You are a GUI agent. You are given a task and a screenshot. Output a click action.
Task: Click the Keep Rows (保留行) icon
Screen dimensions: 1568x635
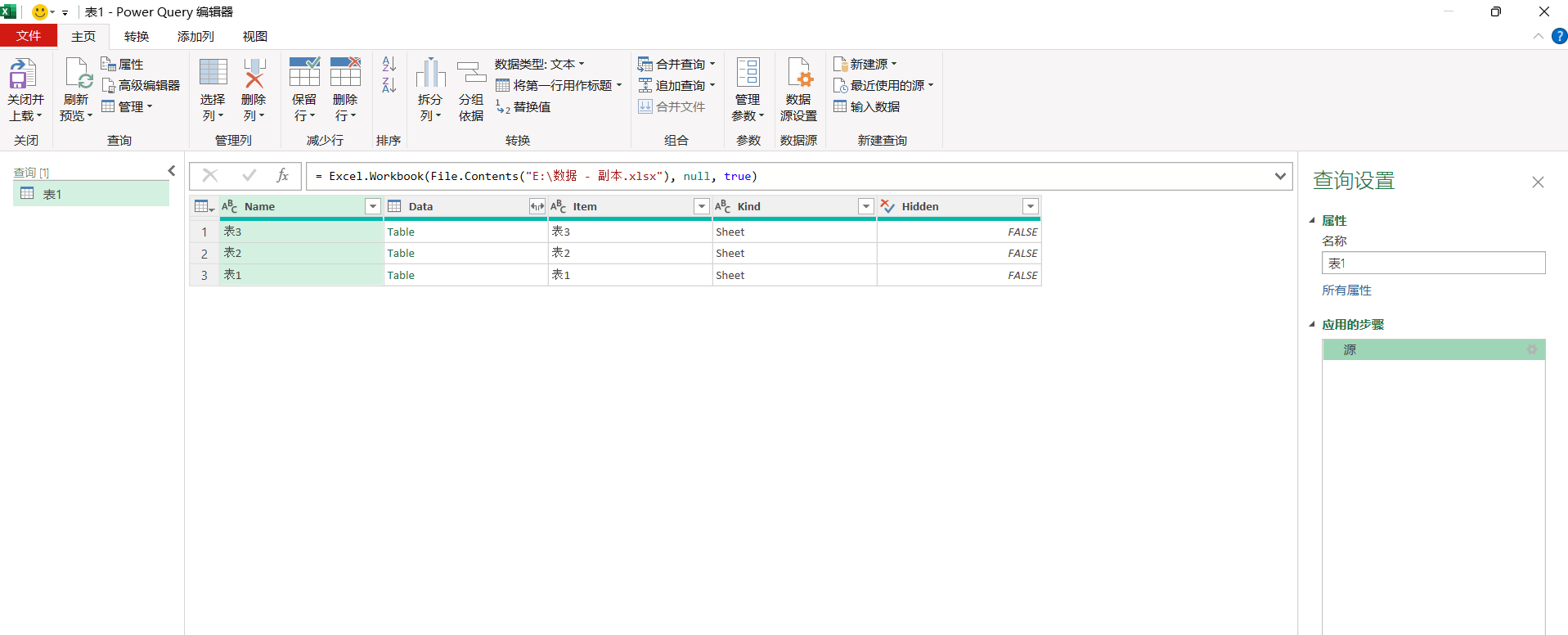point(304,72)
